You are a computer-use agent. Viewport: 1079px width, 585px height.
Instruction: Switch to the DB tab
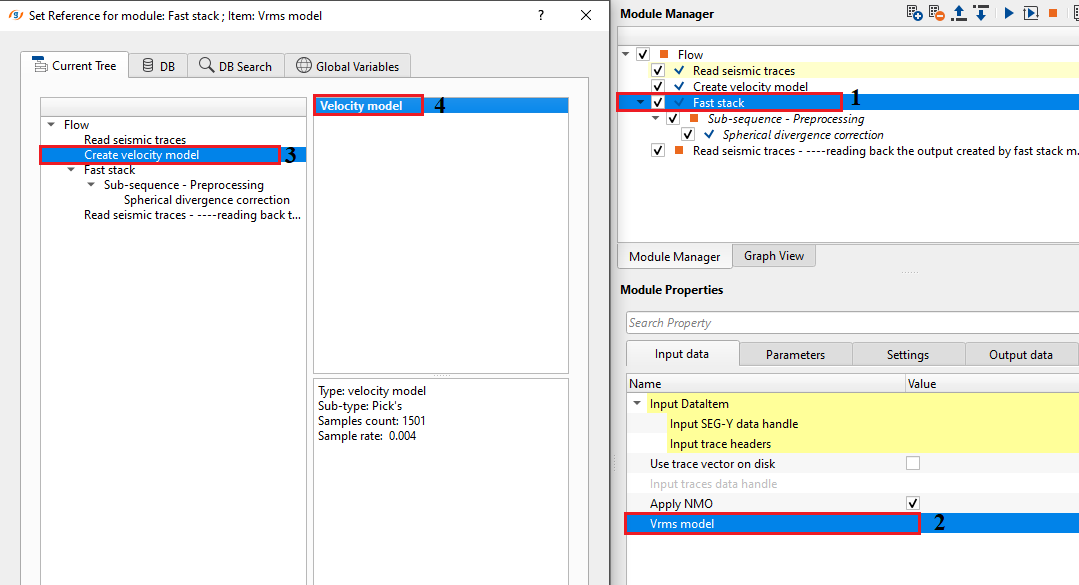(158, 65)
